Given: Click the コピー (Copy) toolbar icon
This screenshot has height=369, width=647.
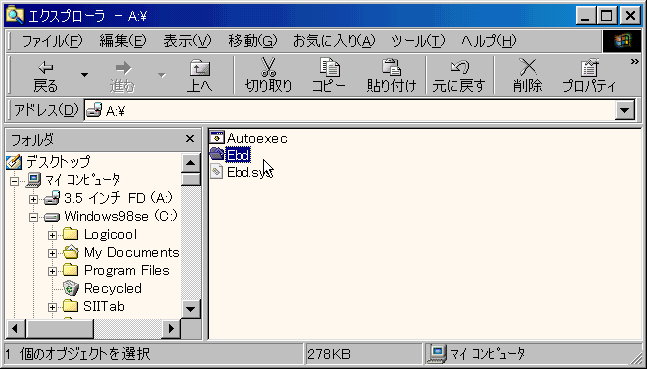Looking at the screenshot, I should (329, 67).
